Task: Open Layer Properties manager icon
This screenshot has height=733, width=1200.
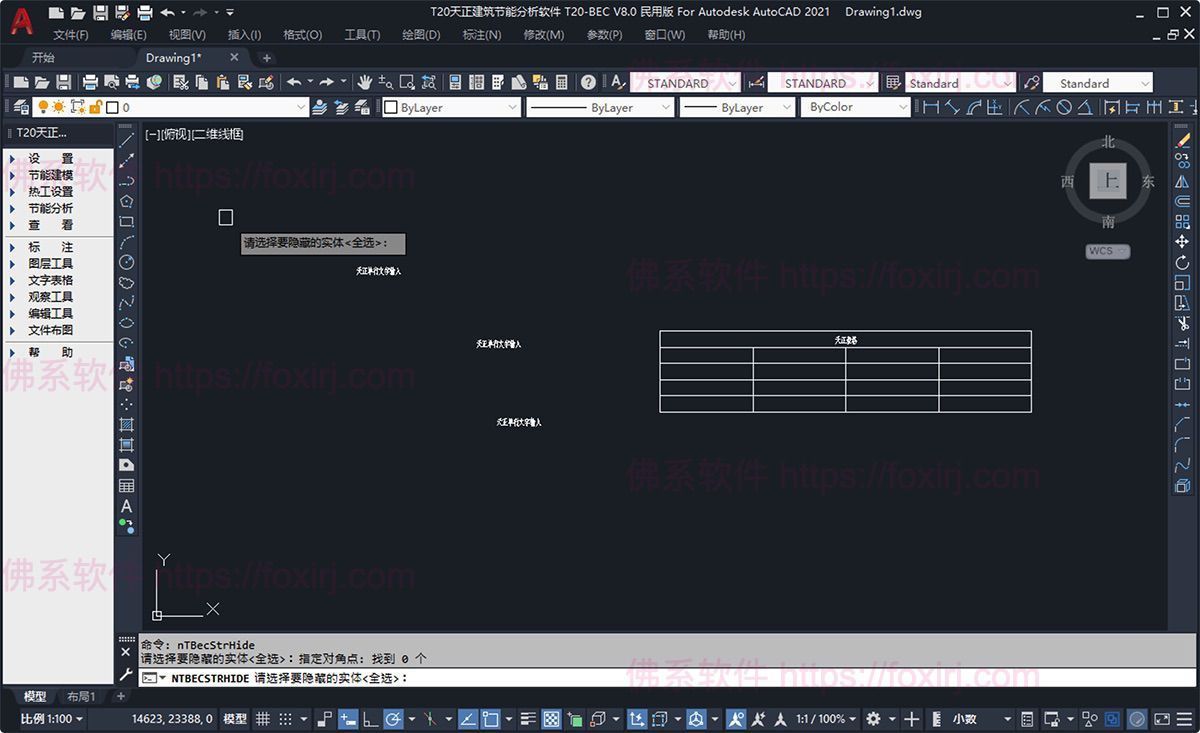Action: coord(22,107)
